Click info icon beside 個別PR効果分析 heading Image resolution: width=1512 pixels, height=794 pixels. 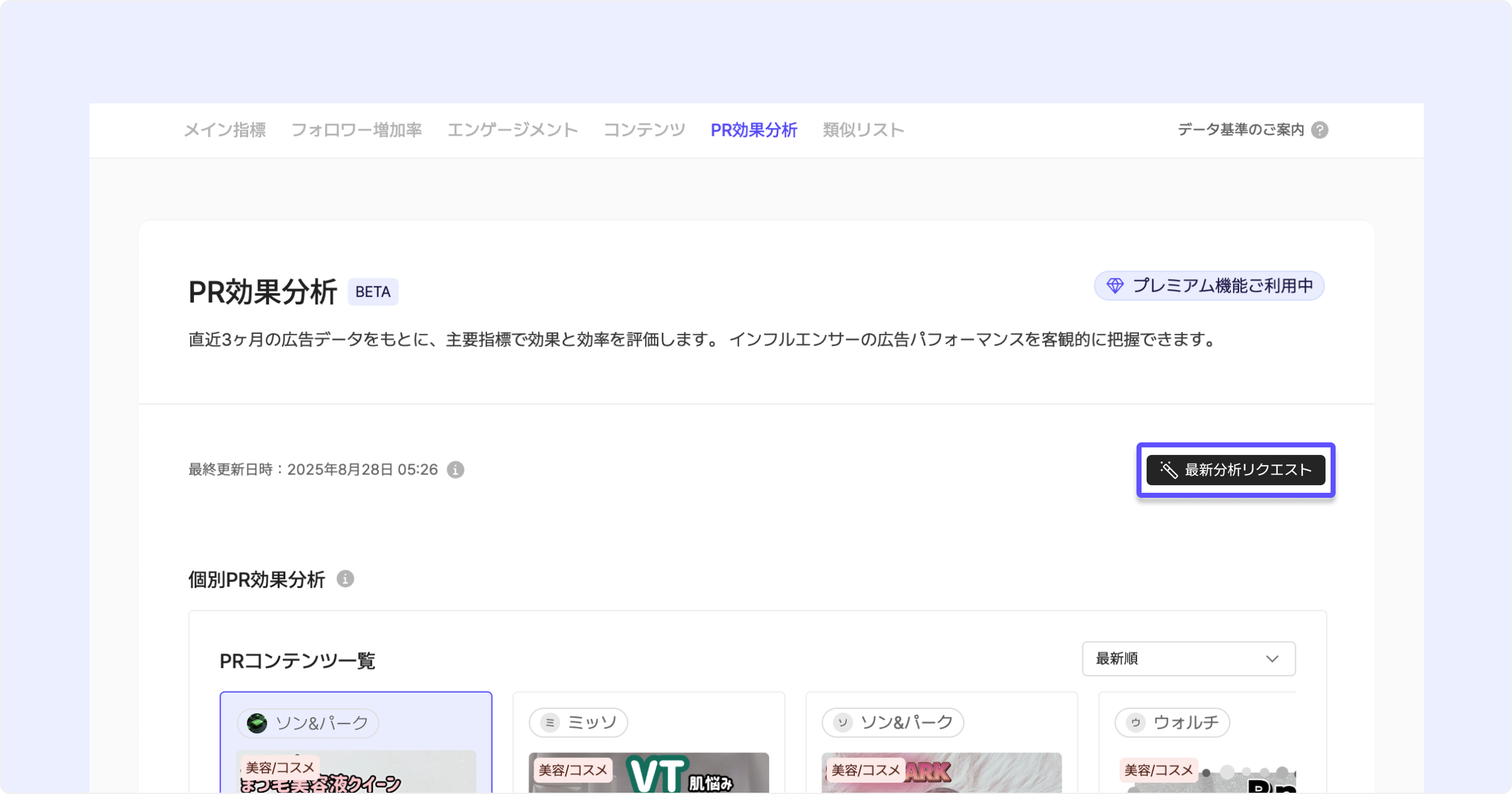pos(345,579)
